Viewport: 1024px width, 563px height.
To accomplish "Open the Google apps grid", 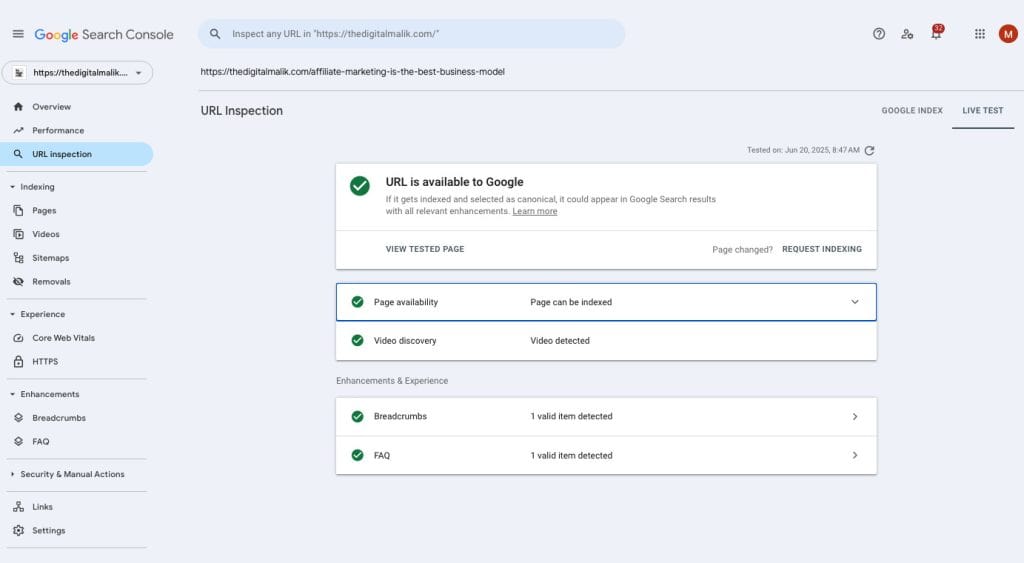I will coord(980,34).
